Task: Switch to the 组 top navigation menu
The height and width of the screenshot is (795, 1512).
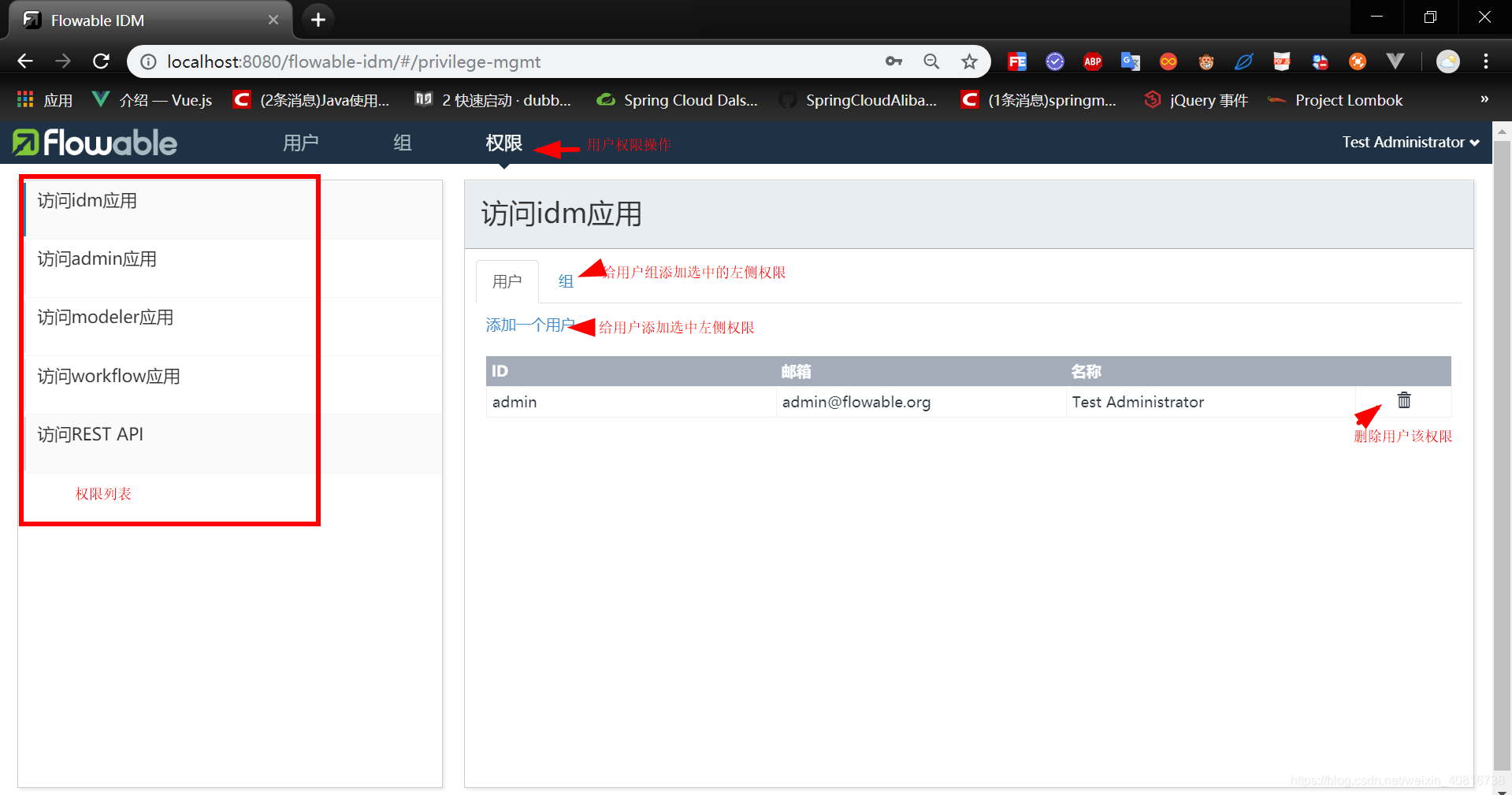Action: pos(403,143)
